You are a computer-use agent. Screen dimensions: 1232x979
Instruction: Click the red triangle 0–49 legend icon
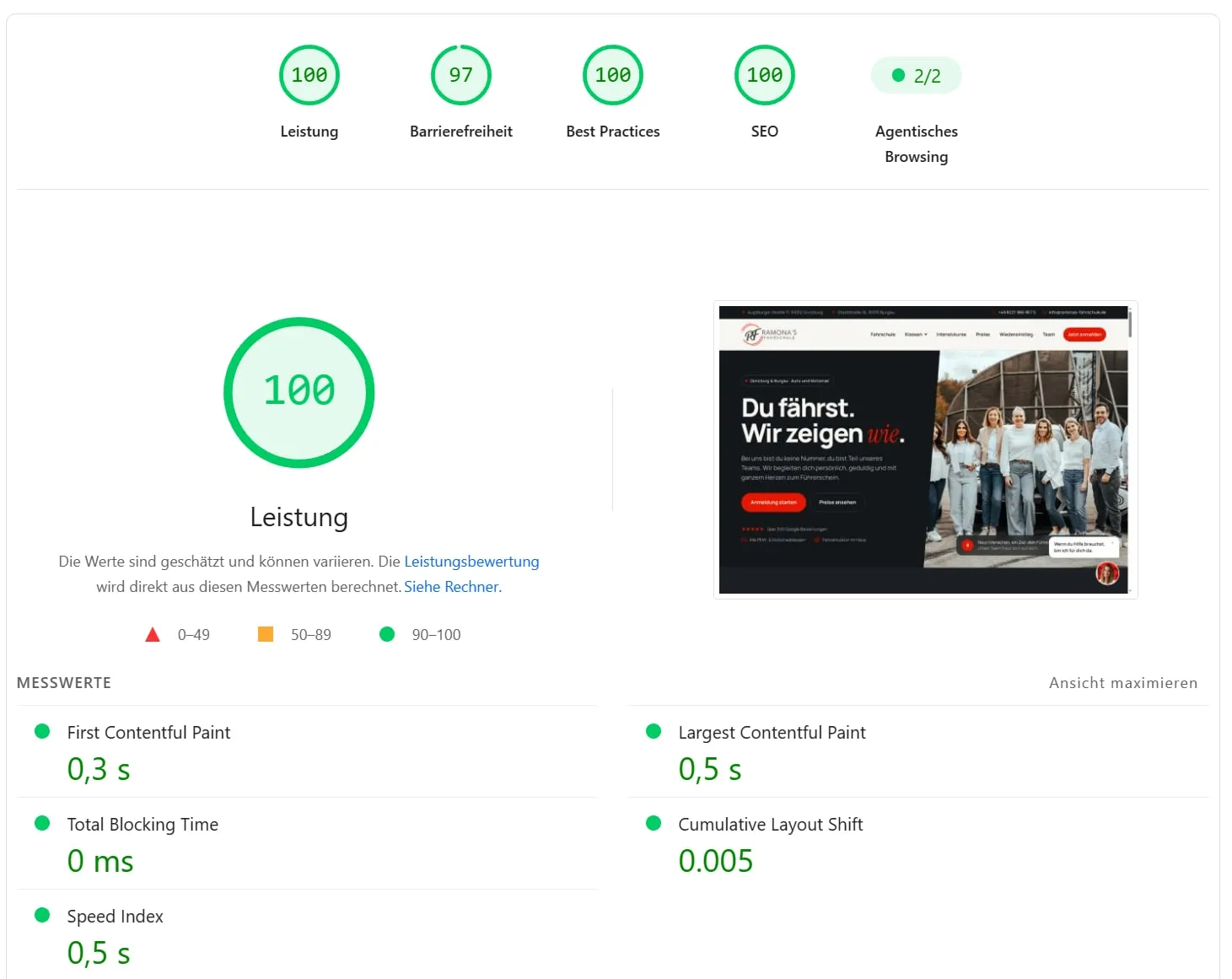153,634
